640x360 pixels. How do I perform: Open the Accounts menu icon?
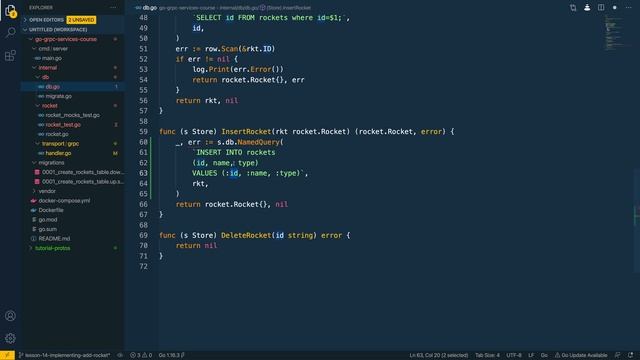11,316
